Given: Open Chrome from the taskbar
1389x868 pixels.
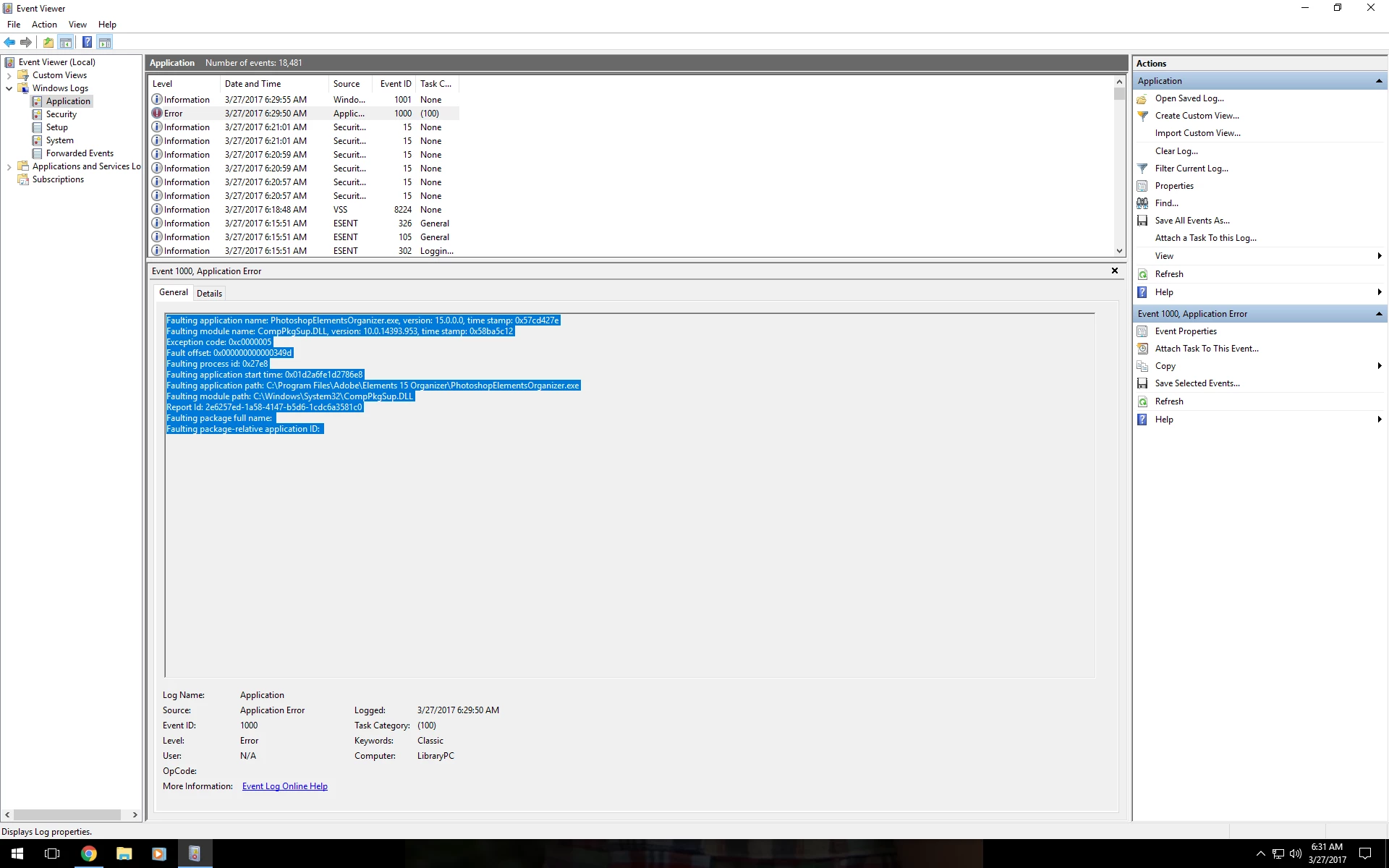Looking at the screenshot, I should [x=88, y=854].
